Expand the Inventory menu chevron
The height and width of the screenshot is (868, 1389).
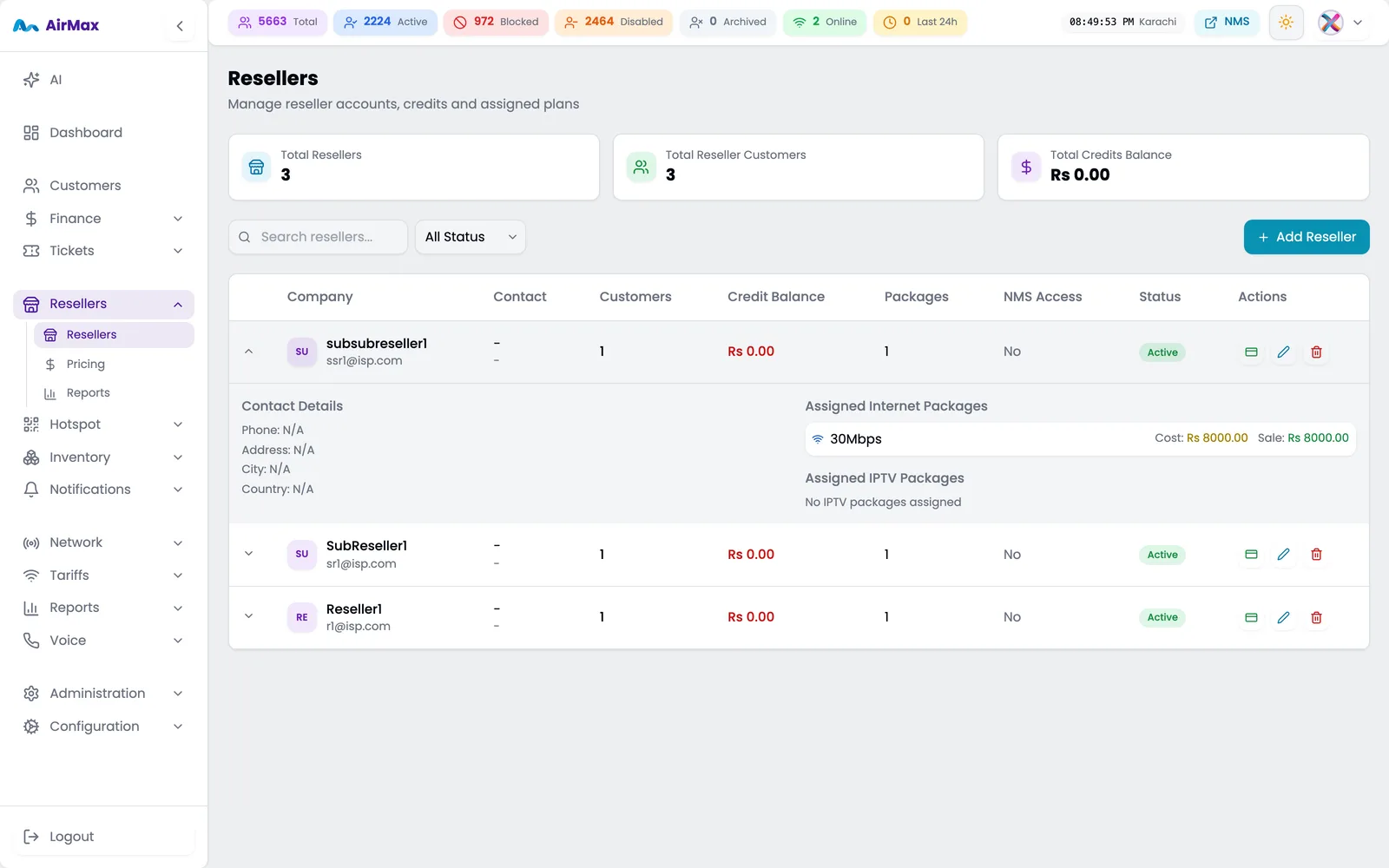(178, 457)
